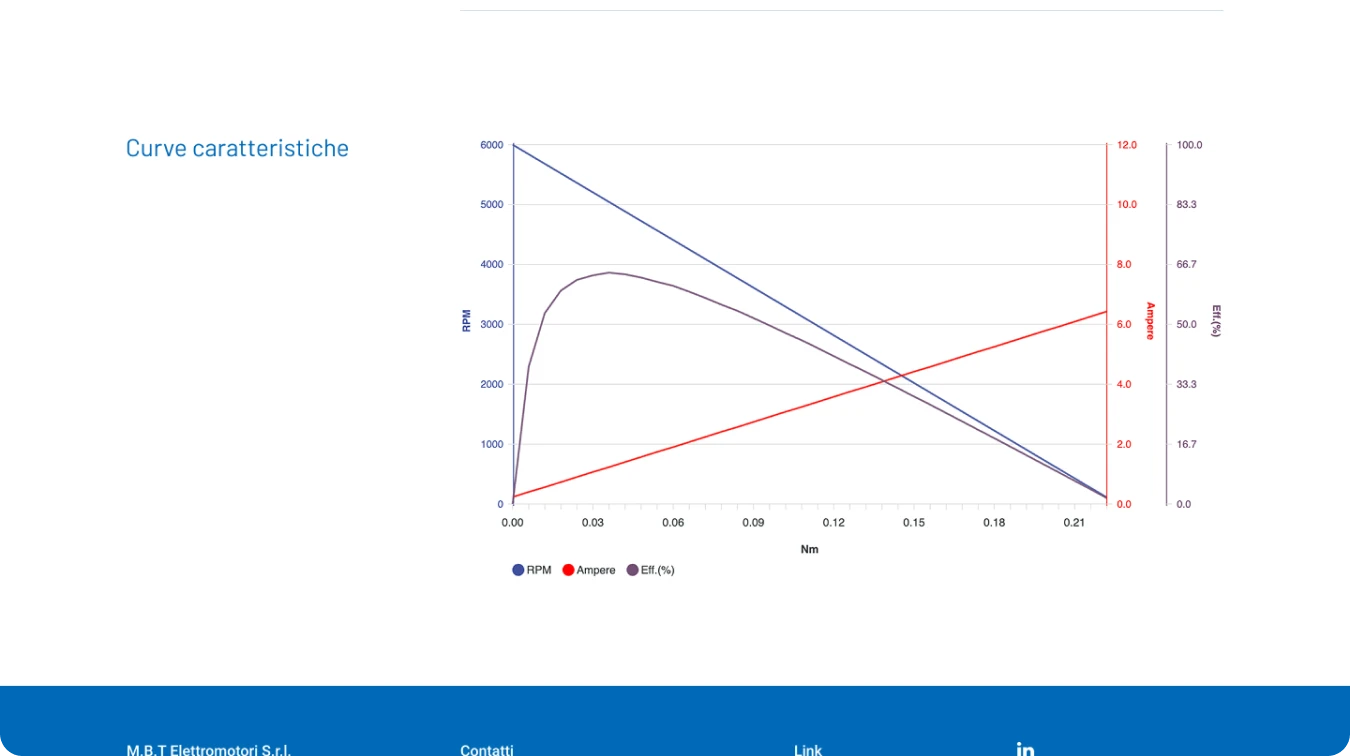Select the vertical Ampere axis title
Image resolution: width=1350 pixels, height=756 pixels.
coord(1150,321)
